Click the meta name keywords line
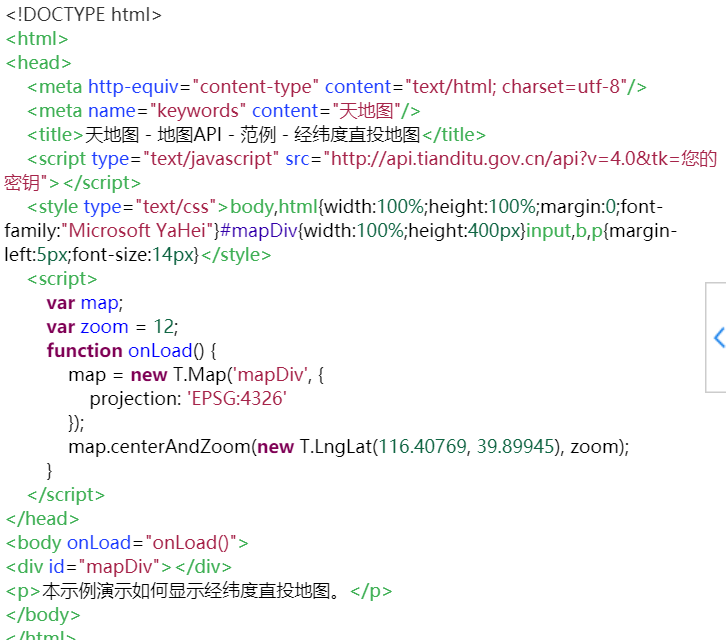This screenshot has height=640, width=726. (x=224, y=111)
